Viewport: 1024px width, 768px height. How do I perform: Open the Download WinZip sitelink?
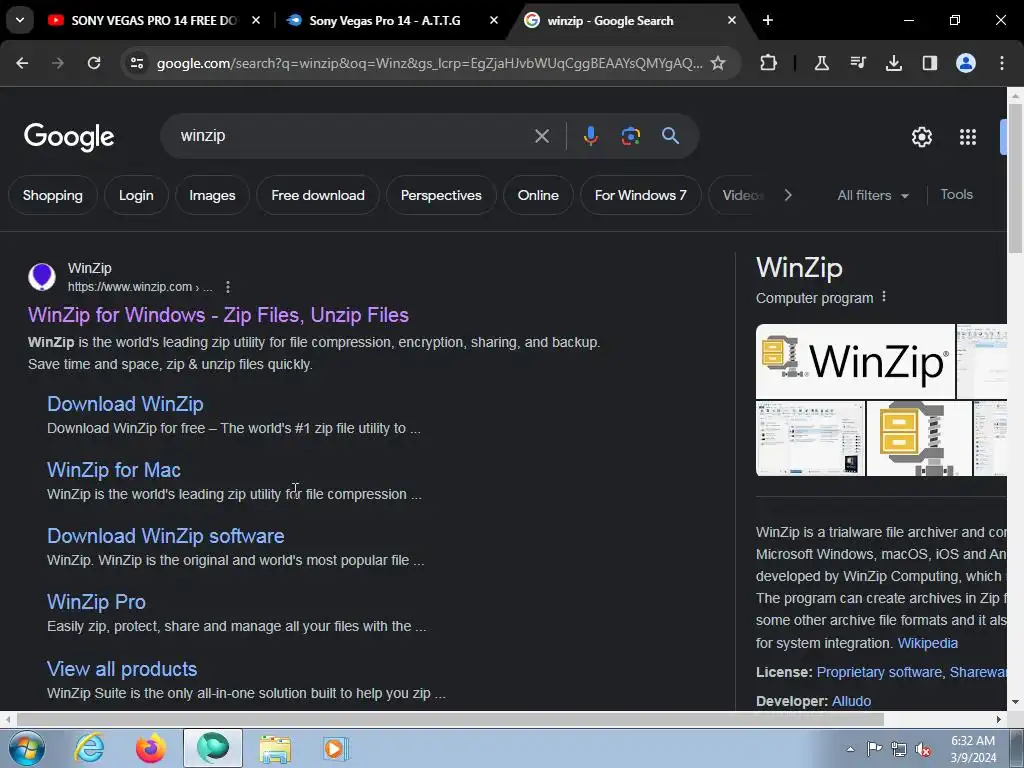coord(125,404)
